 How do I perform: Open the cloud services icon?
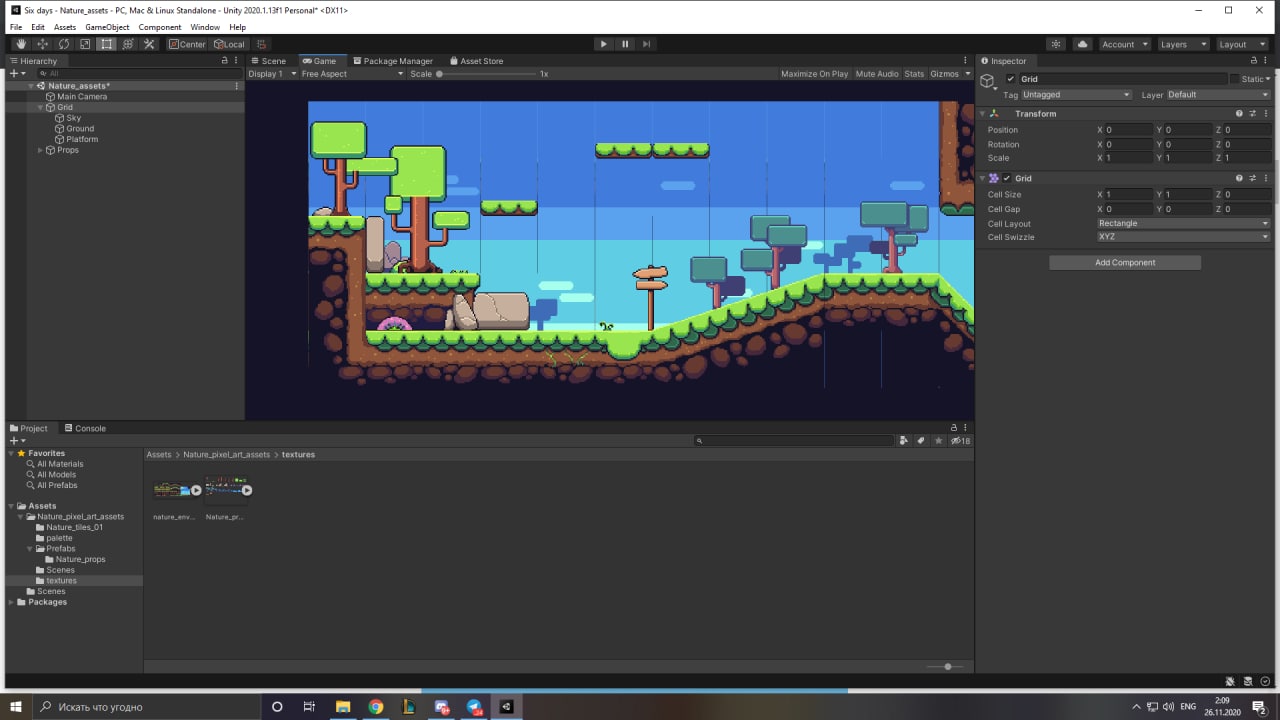coord(1082,44)
